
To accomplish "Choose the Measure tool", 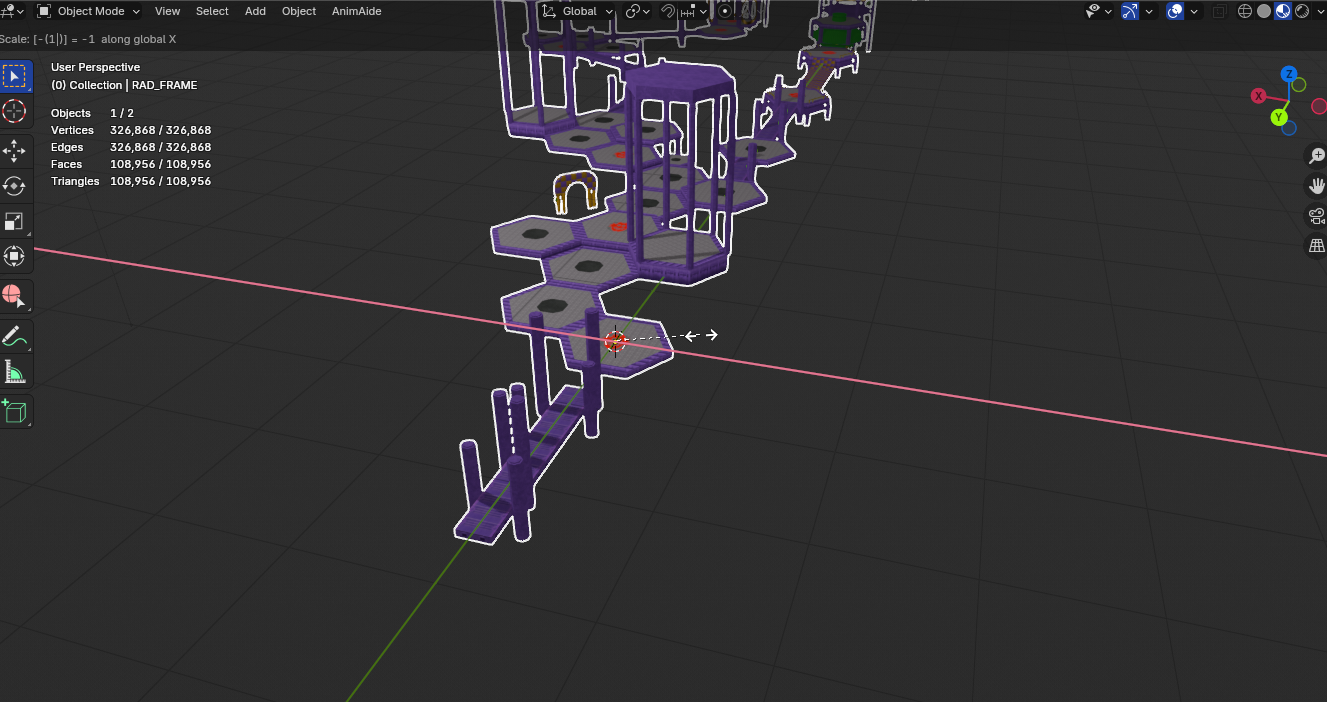I will [15, 372].
